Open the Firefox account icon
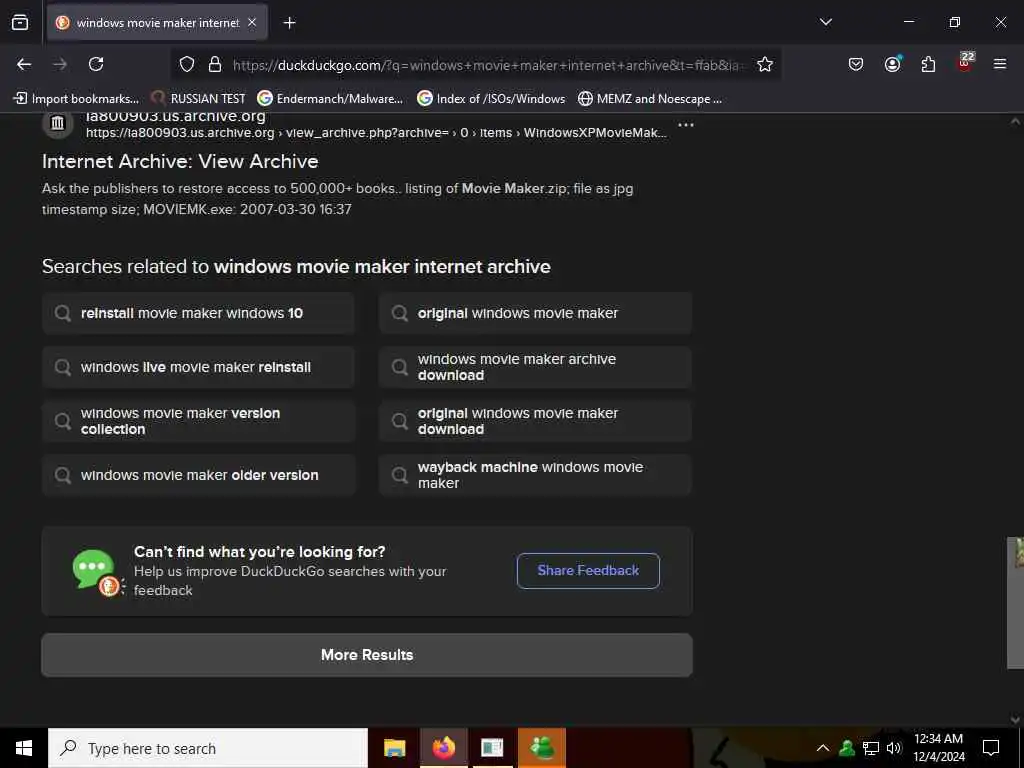 tap(892, 64)
